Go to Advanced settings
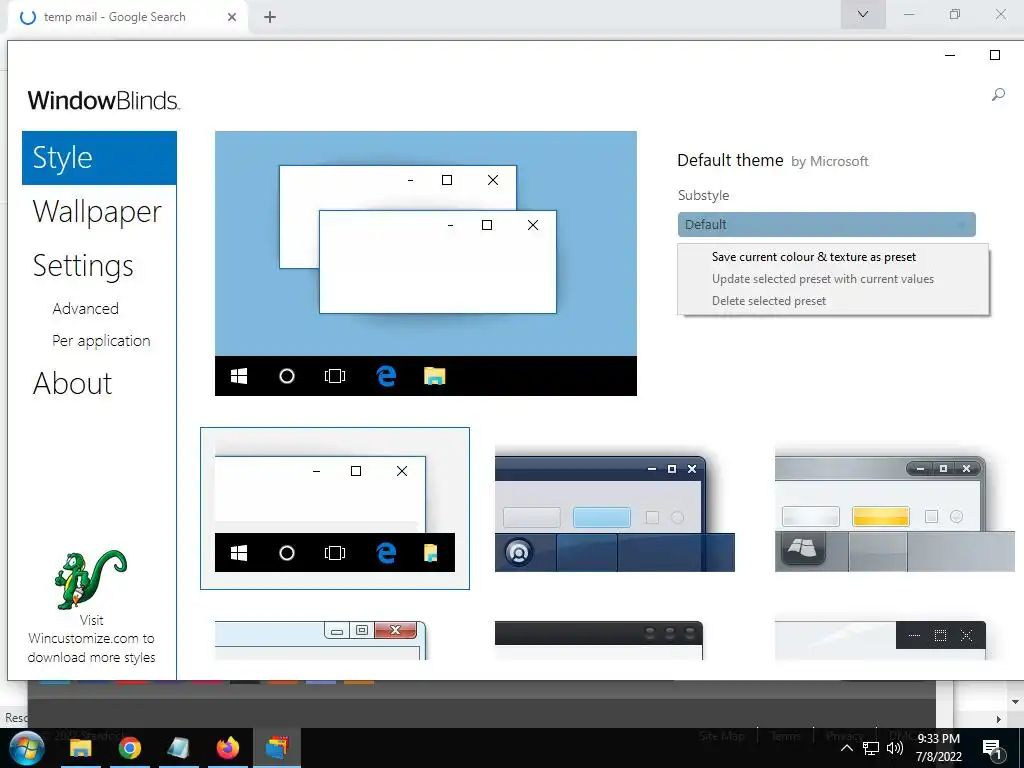 click(86, 308)
